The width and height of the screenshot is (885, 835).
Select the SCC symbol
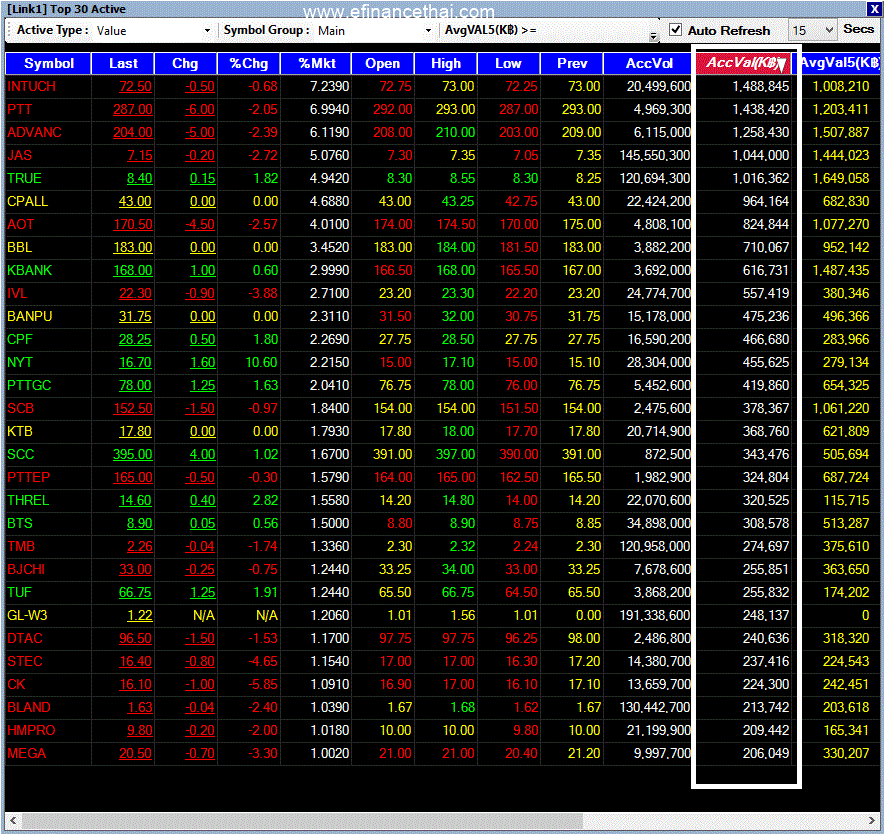coord(21,454)
